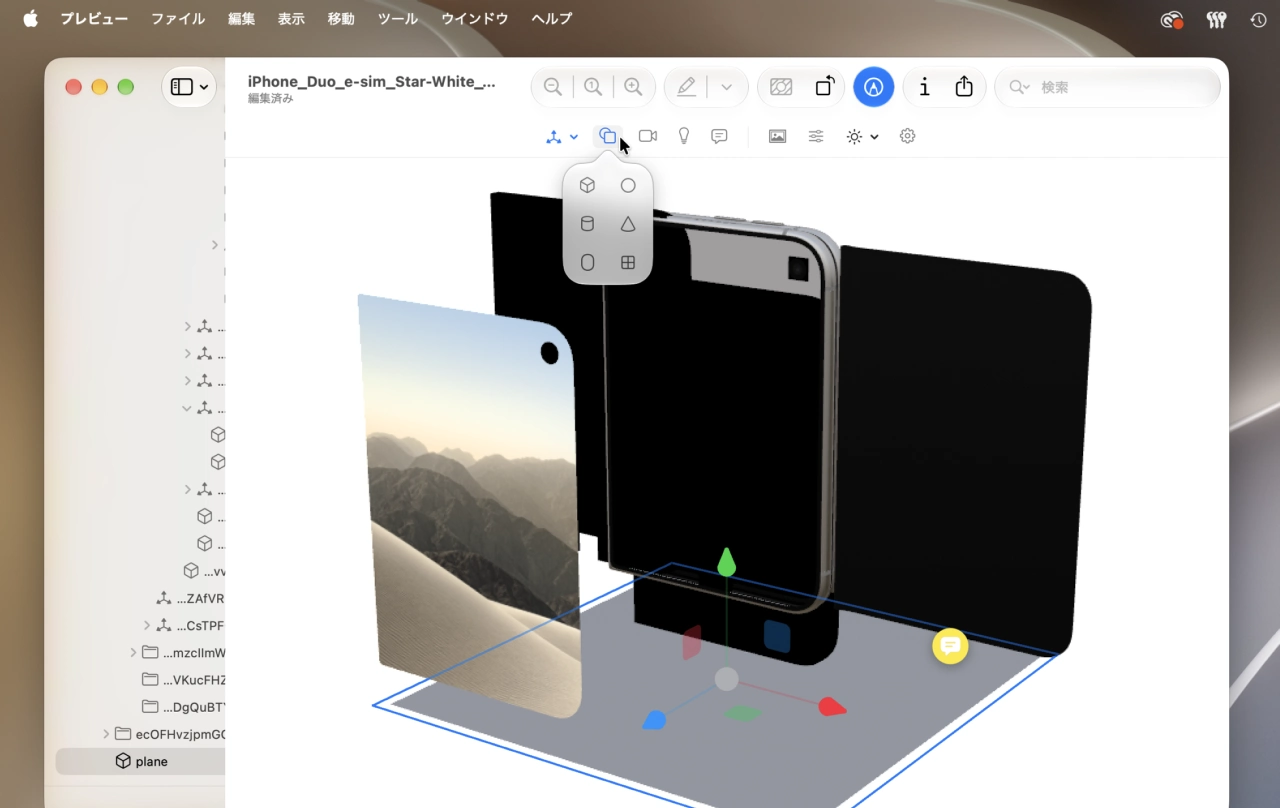This screenshot has width=1280, height=808.
Task: Open the プレビュー menu
Action: click(93, 19)
